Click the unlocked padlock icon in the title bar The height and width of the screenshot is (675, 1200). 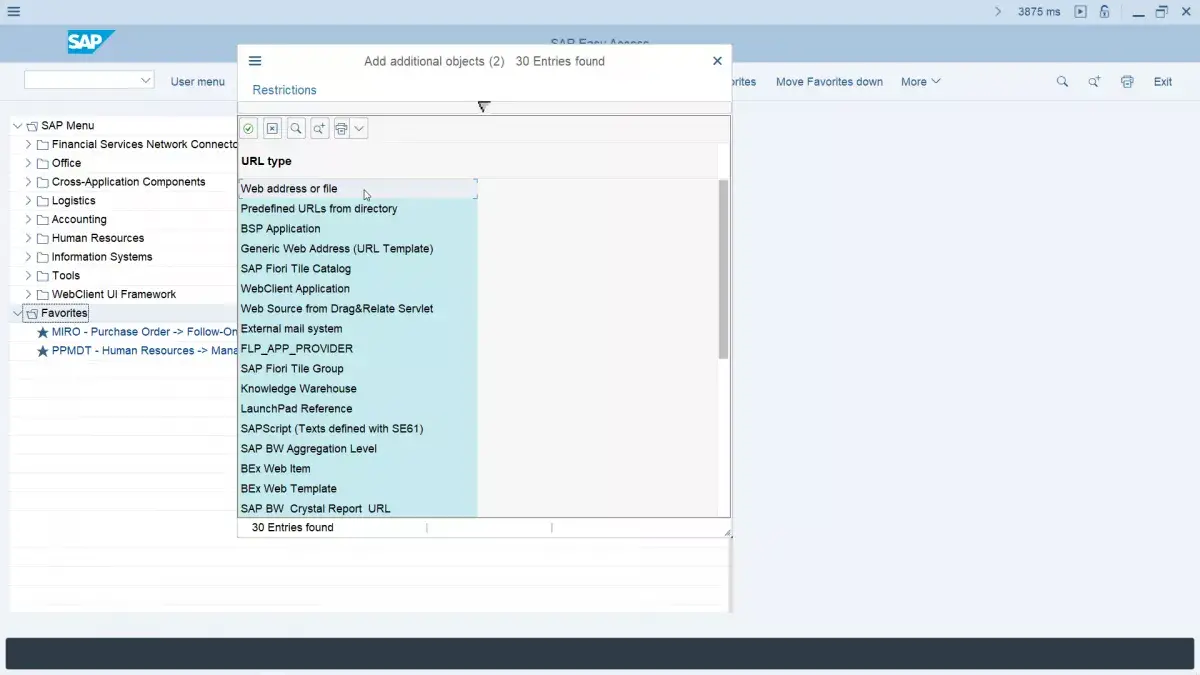pos(1105,12)
